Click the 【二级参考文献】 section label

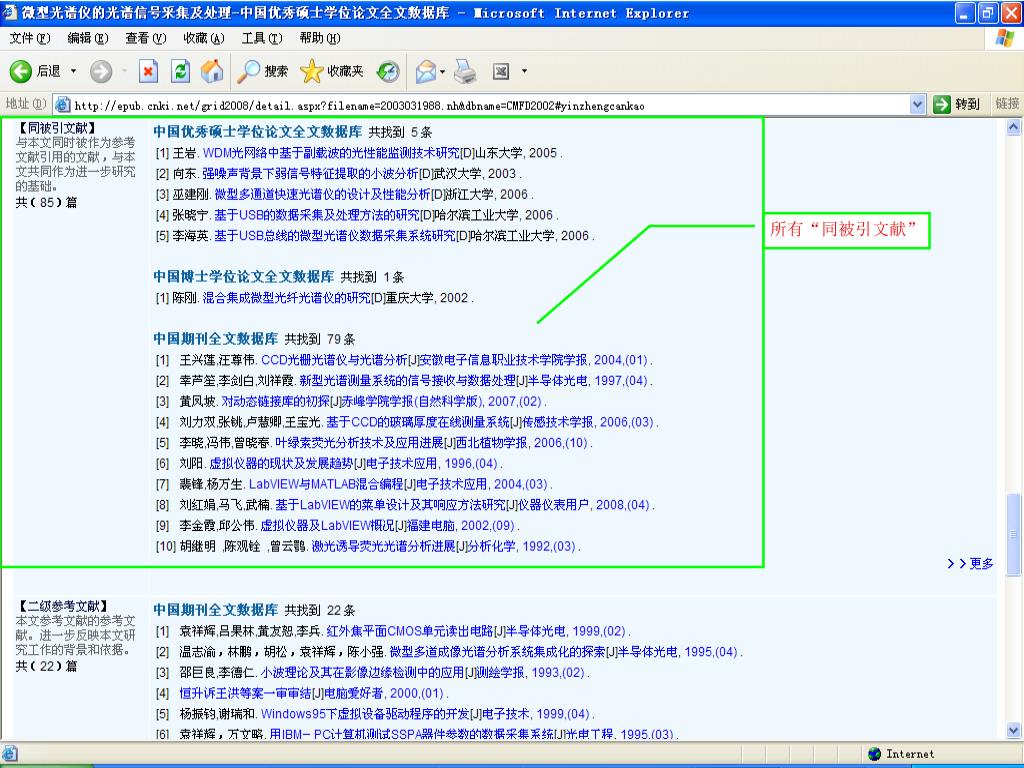tap(63, 606)
